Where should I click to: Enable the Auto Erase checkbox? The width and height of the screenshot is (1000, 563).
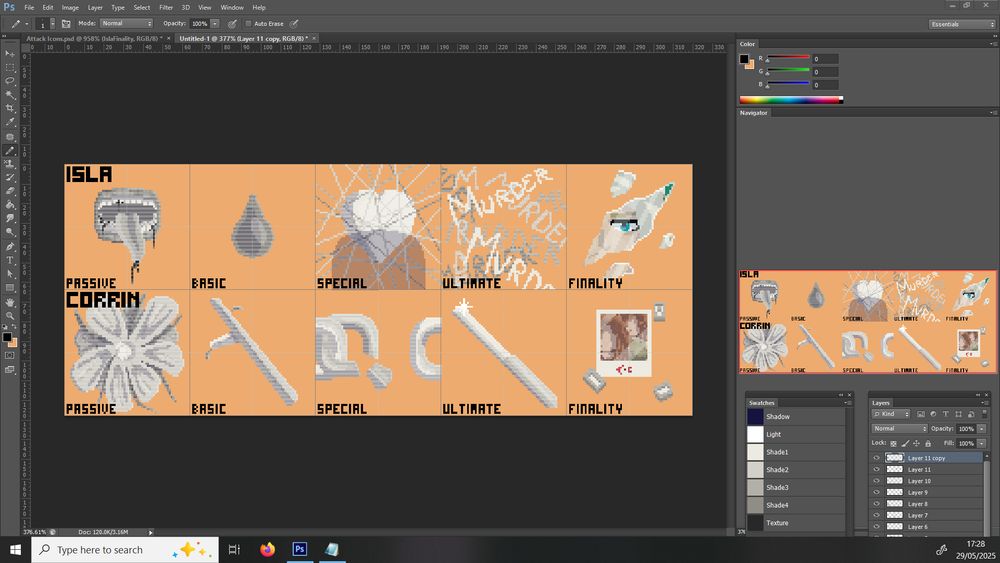point(248,24)
